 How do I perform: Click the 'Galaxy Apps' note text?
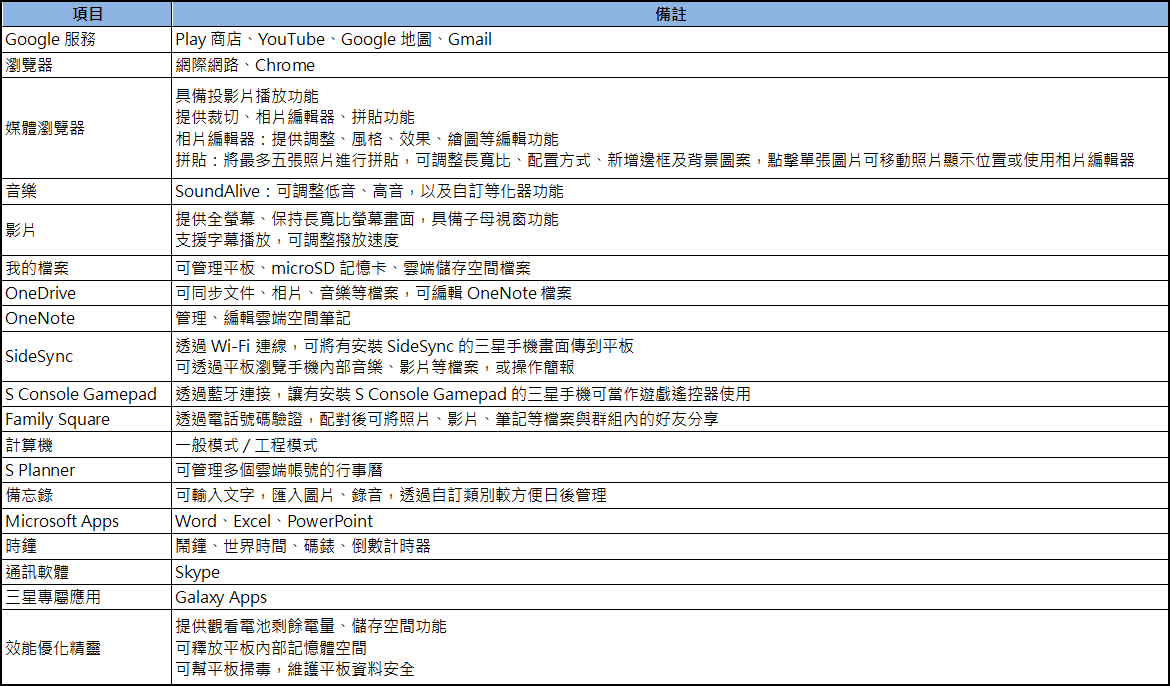(221, 598)
